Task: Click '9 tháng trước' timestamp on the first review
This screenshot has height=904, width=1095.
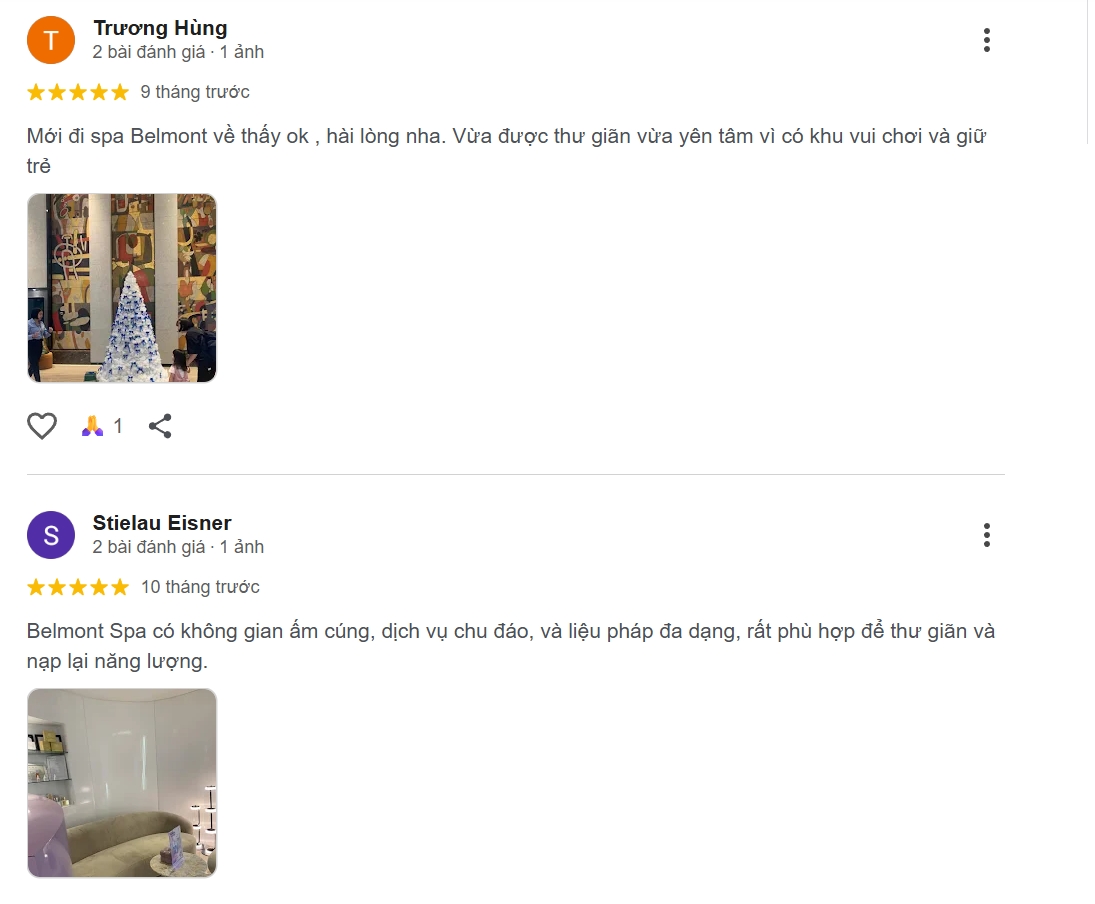Action: point(196,91)
